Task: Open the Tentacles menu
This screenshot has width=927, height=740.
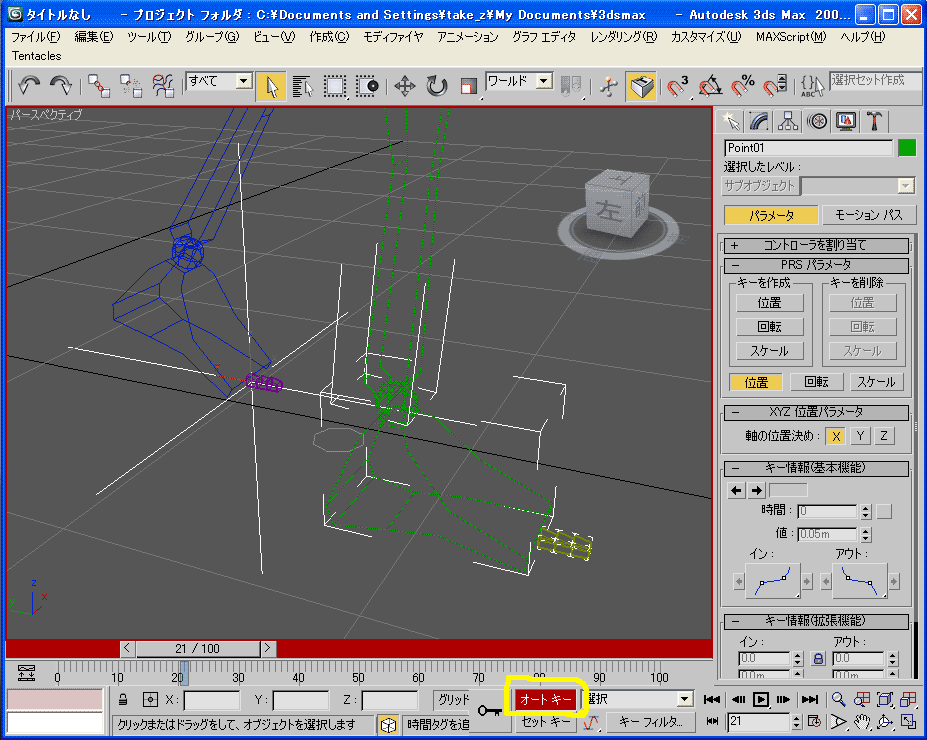Action: point(37,56)
